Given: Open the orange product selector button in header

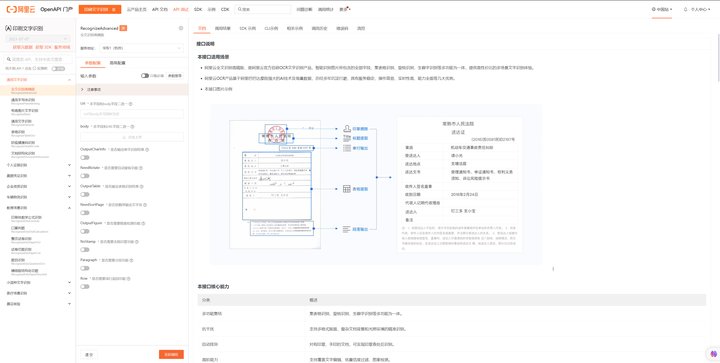Looking at the screenshot, I should 100,9.
